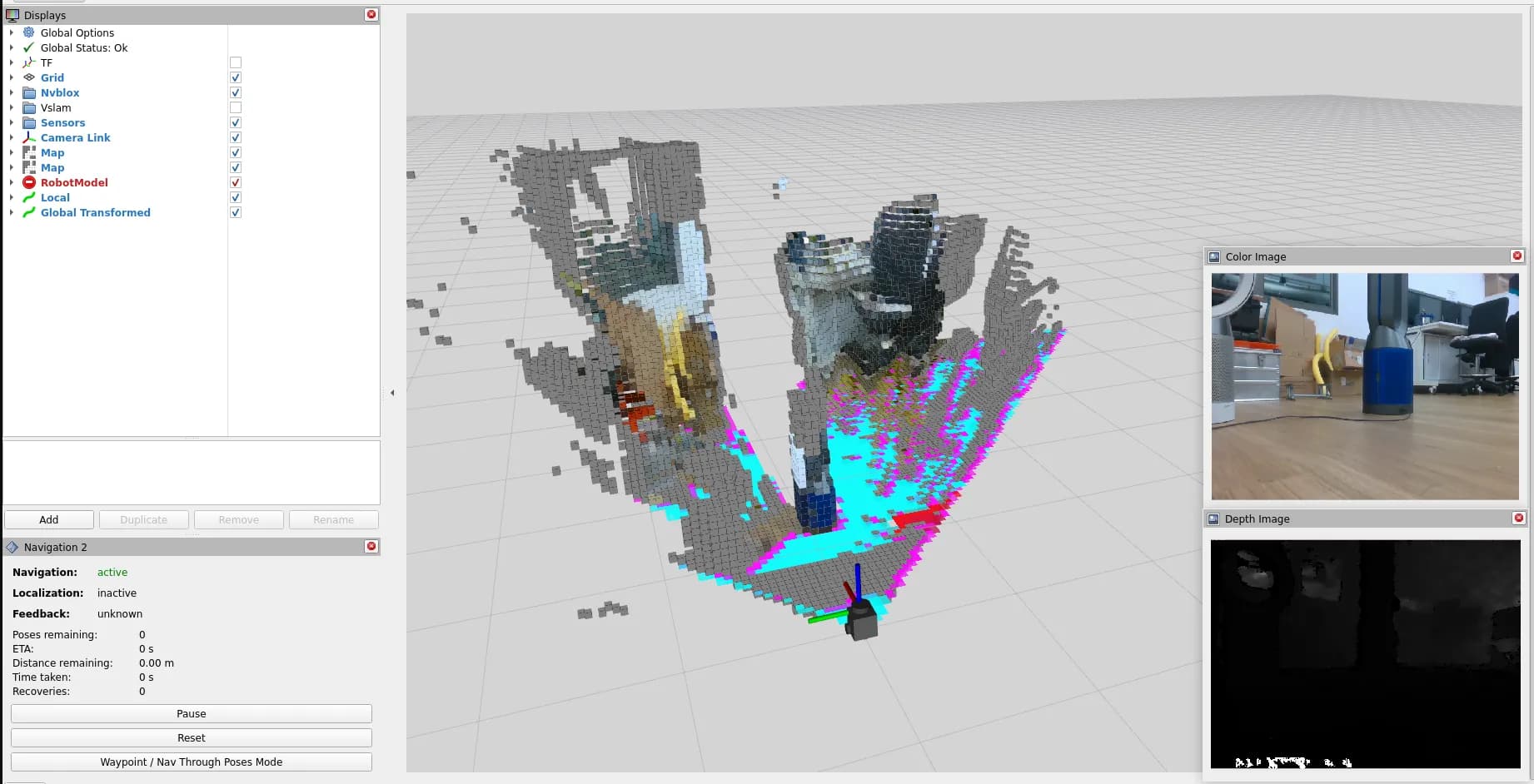Click the Global Options gear icon
This screenshot has width=1534, height=784.
point(29,32)
